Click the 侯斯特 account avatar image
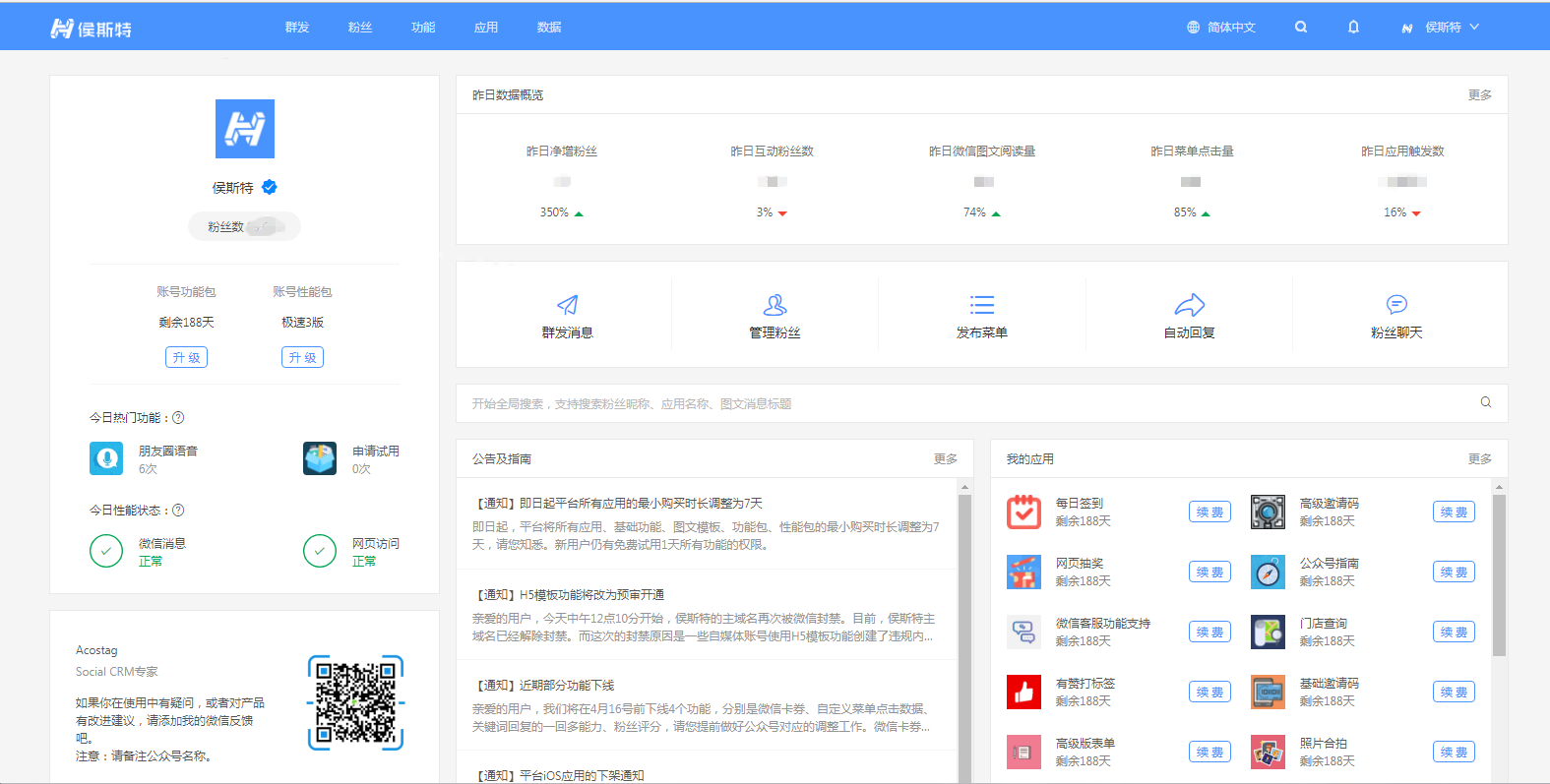Viewport: 1550px width, 784px height. 245,129
